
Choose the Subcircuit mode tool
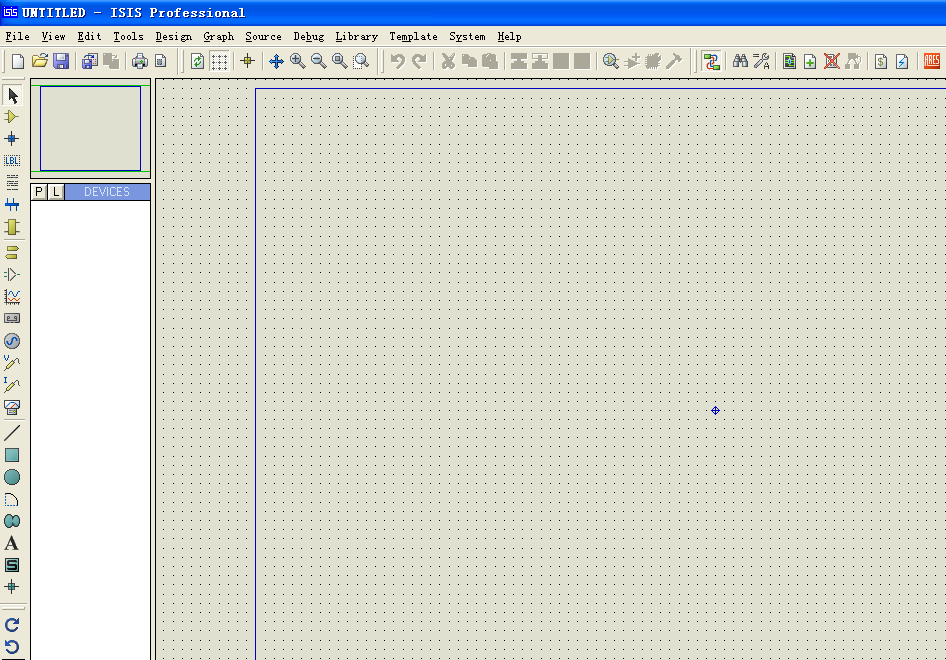point(11,227)
